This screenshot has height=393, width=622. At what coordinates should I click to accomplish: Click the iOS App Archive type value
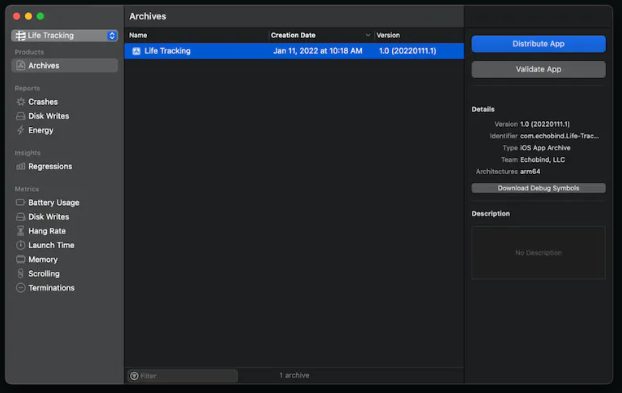[545, 148]
